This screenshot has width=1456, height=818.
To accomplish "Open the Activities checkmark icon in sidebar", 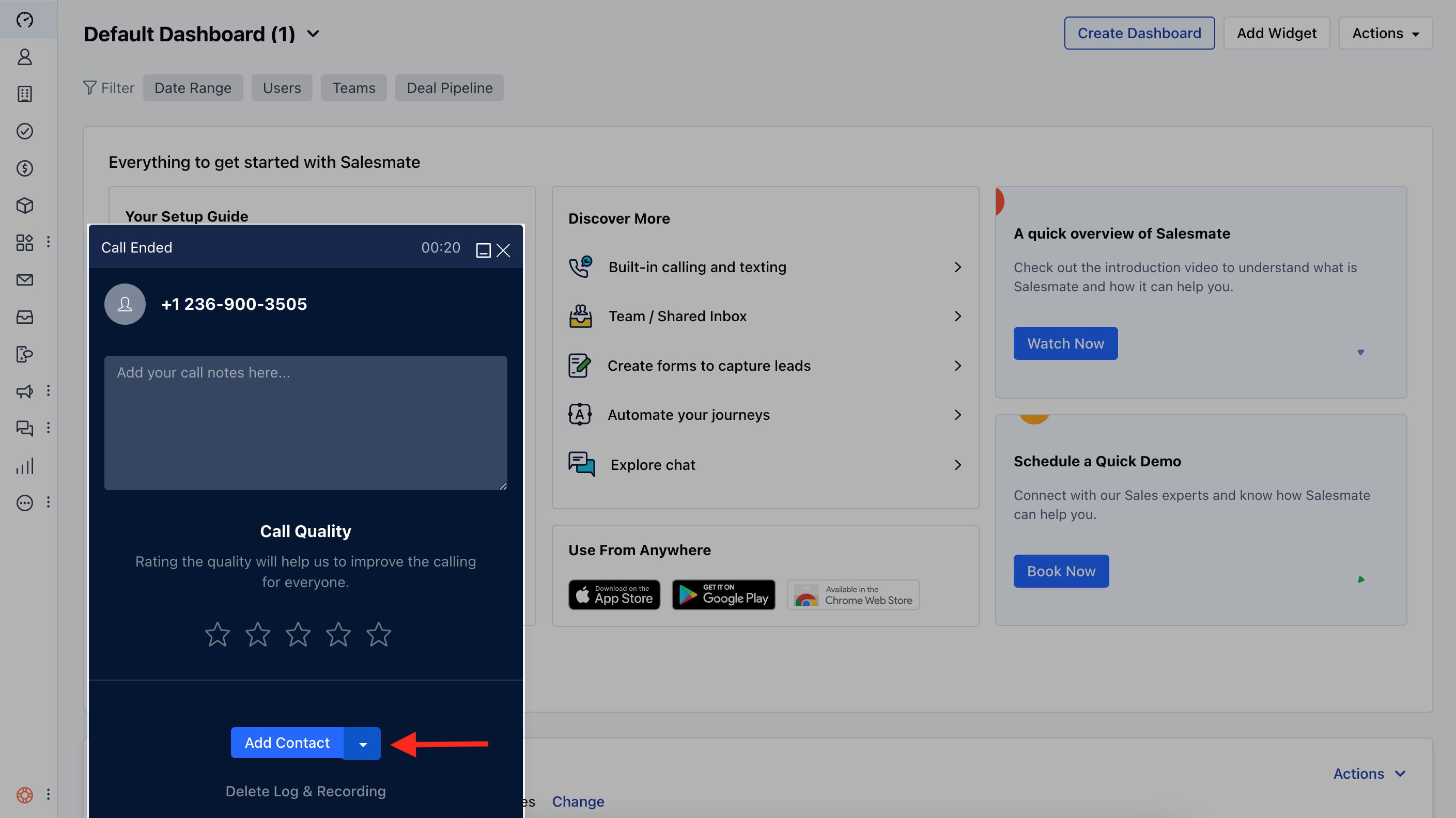I will tap(24, 131).
